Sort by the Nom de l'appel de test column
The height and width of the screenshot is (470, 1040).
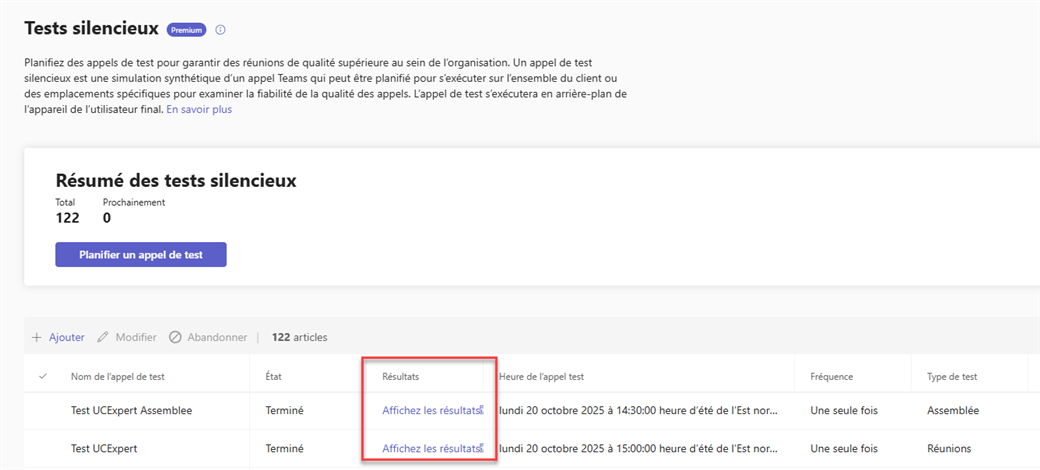click(x=116, y=377)
